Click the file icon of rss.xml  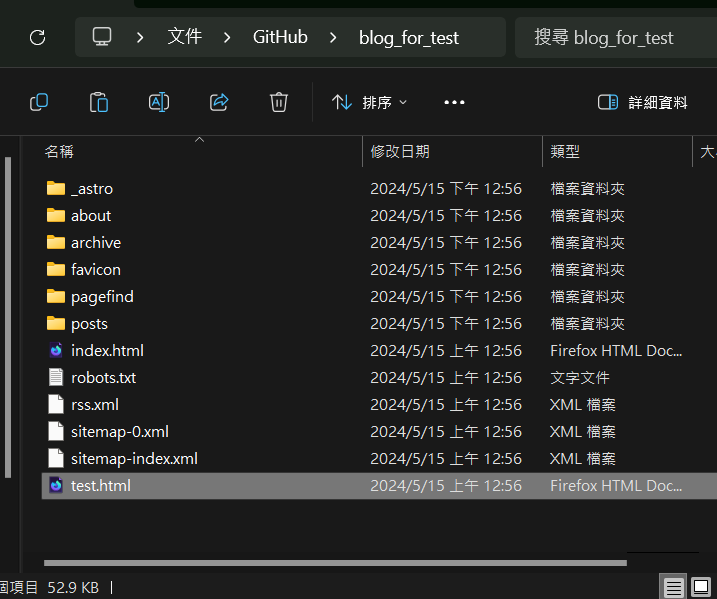[x=56, y=404]
